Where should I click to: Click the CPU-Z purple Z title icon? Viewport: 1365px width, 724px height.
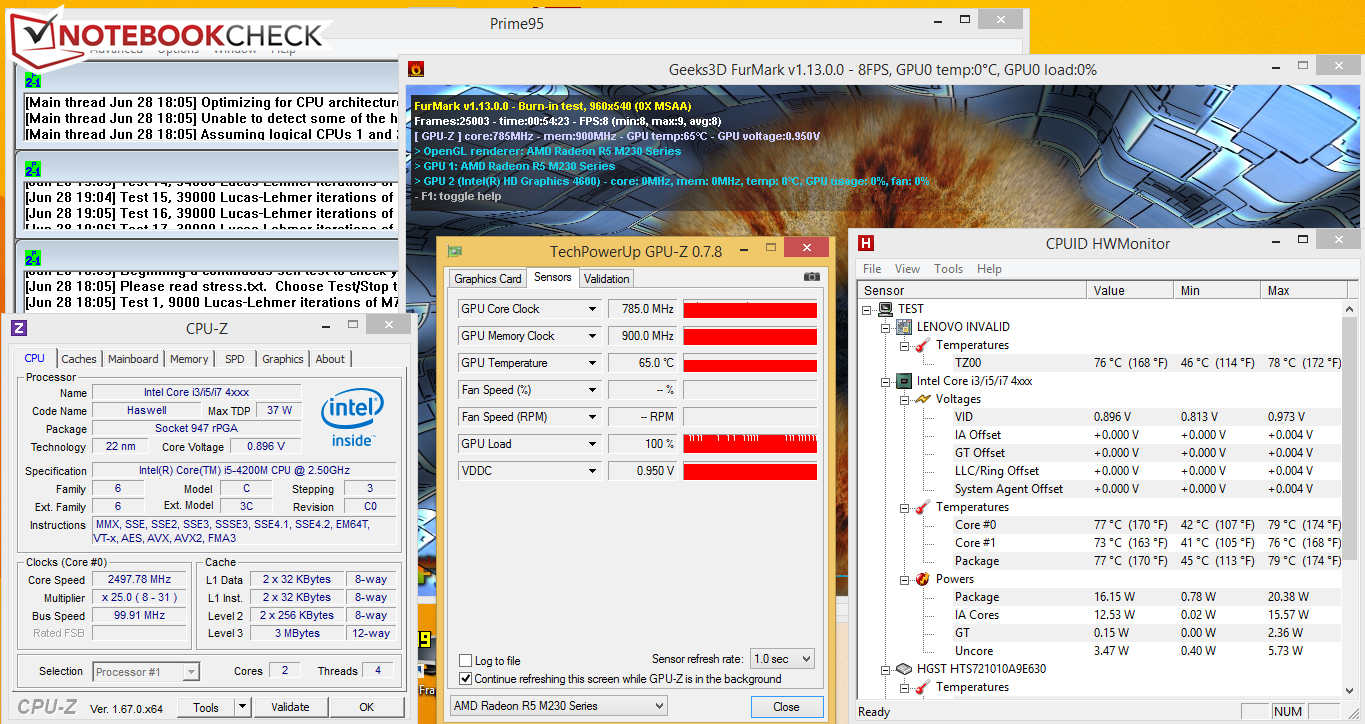(x=19, y=328)
